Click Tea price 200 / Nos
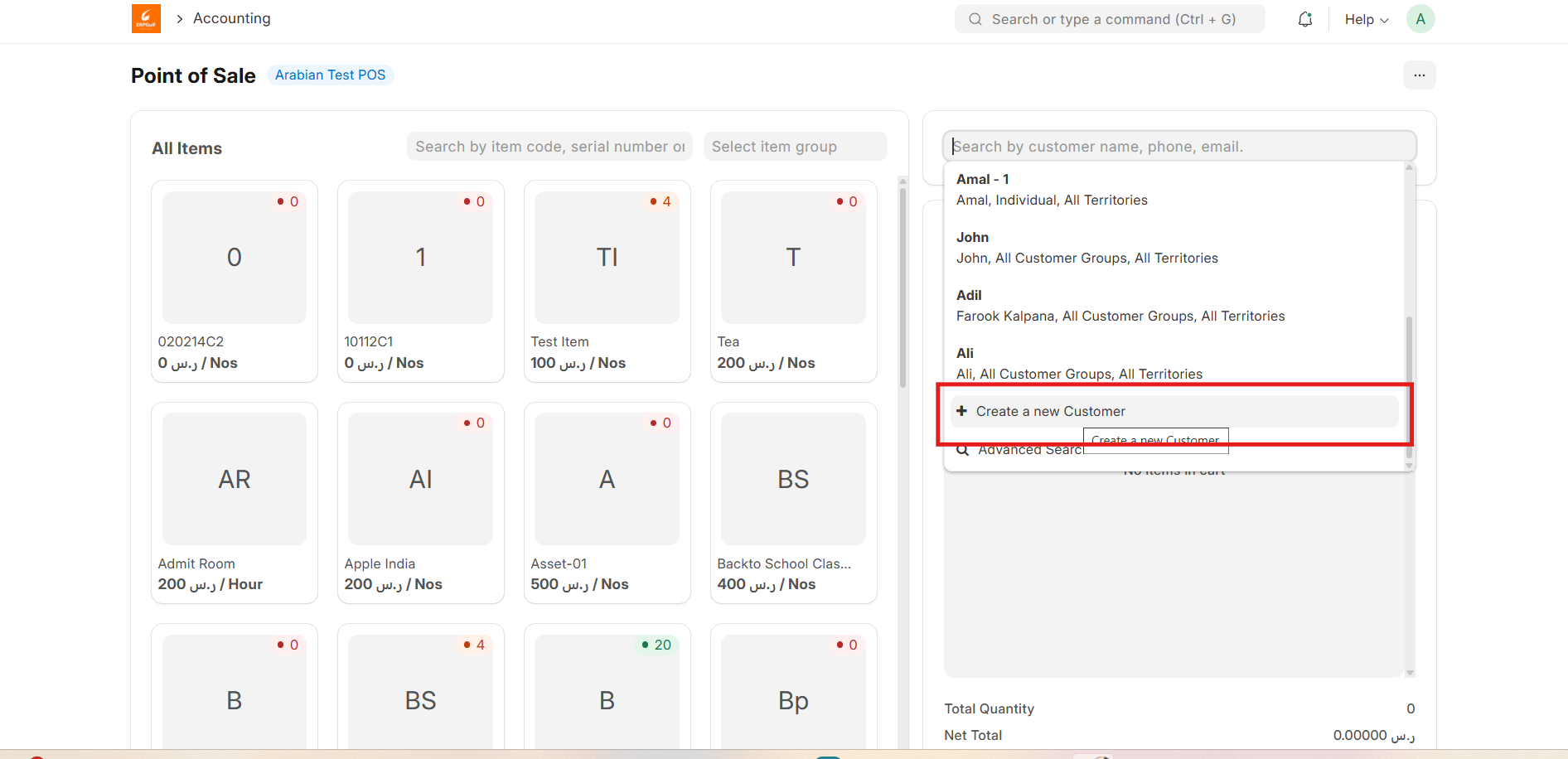 tap(767, 363)
